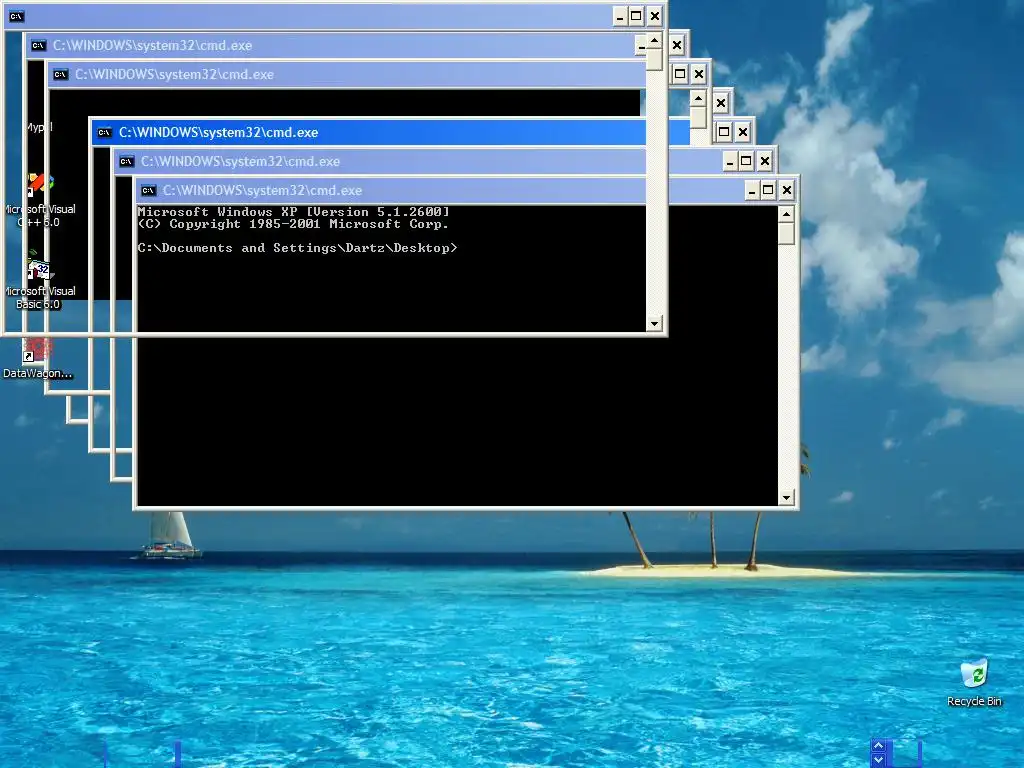1024x768 pixels.
Task: Click title bar icon of cmd window behind prompt window
Action: (127, 161)
